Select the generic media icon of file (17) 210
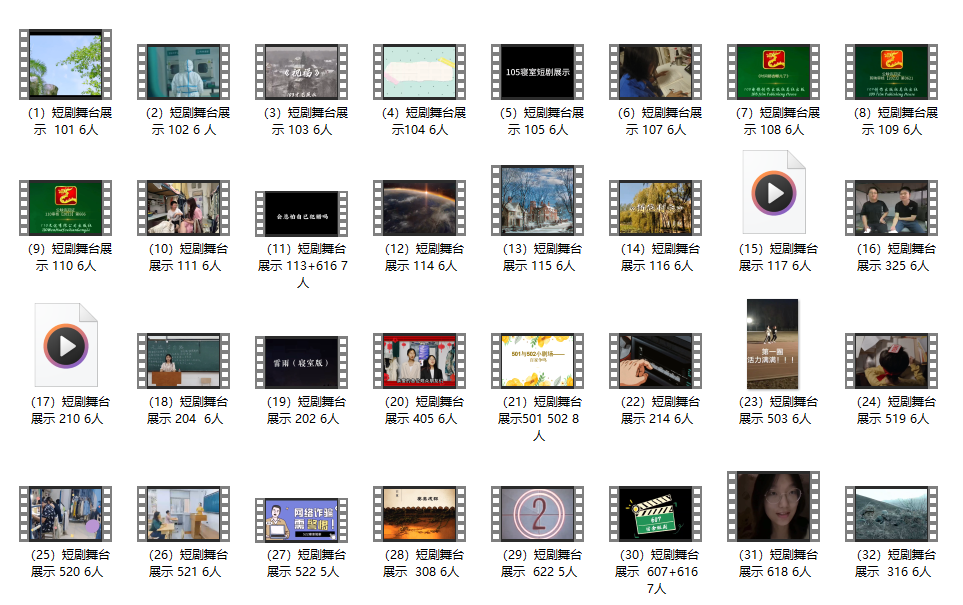The height and width of the screenshot is (605, 963). coord(66,346)
